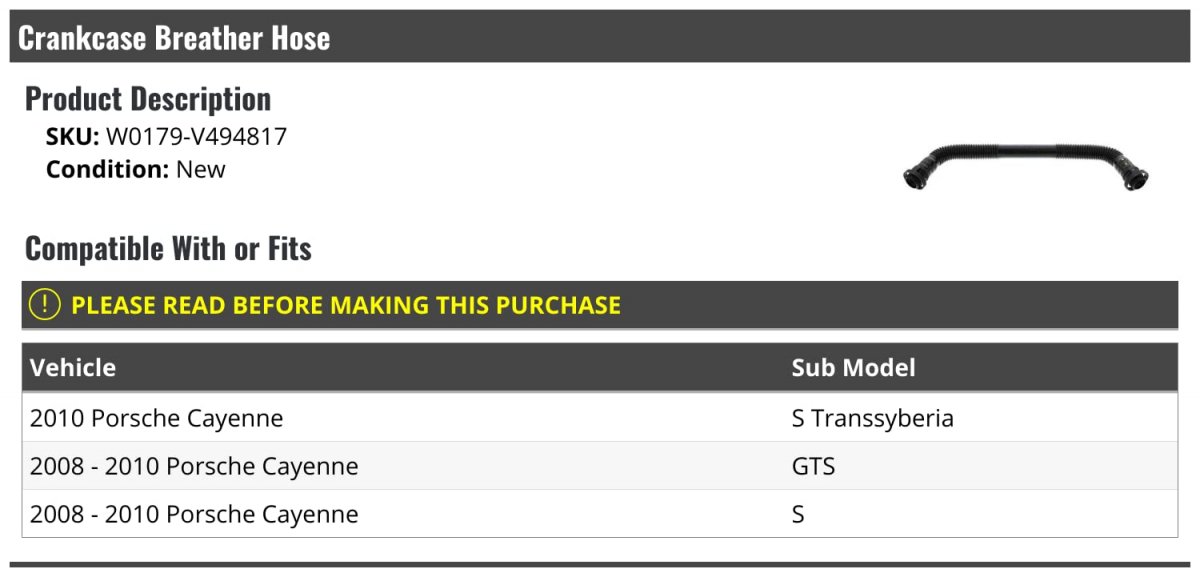Select the vehicle cell in last table row
Screen dimensions: 1200x577
(194, 514)
